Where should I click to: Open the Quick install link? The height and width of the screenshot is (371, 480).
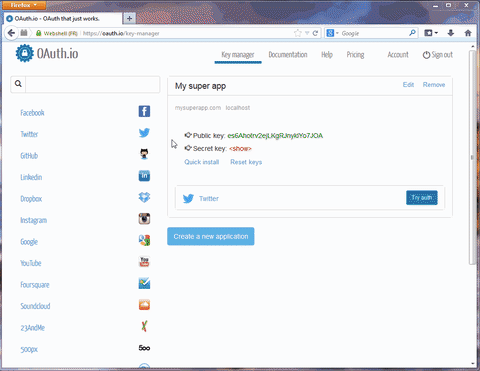201,162
